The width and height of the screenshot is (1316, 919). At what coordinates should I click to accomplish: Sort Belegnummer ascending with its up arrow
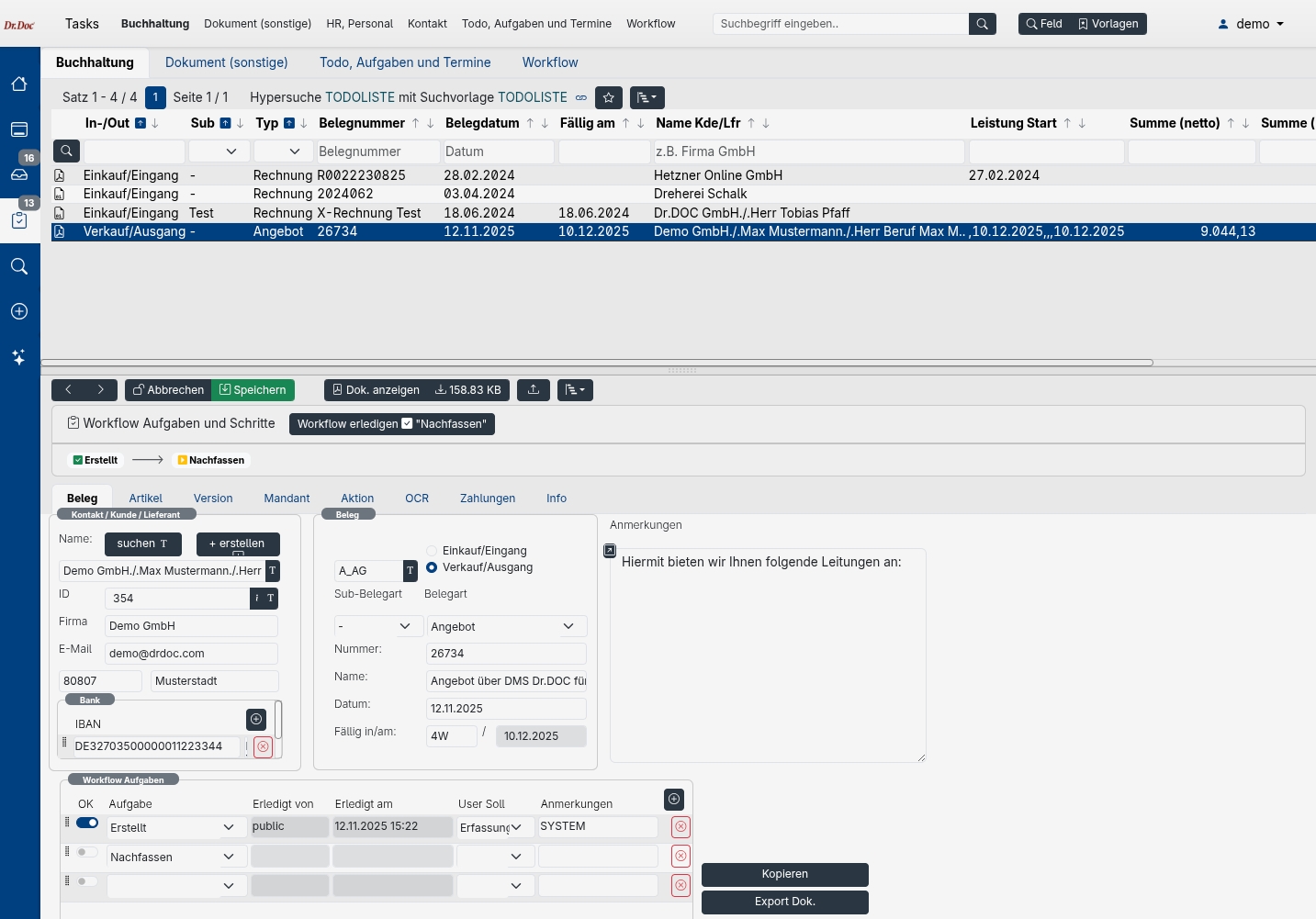(x=416, y=123)
